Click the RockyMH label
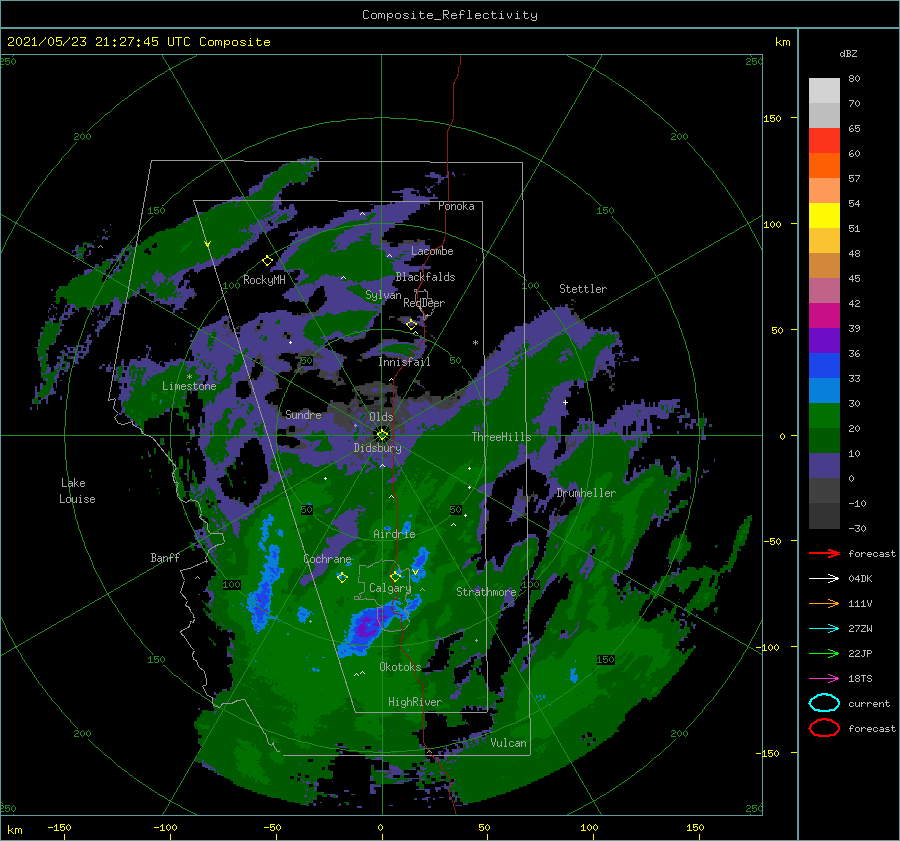The height and width of the screenshot is (841, 900). click(x=264, y=280)
